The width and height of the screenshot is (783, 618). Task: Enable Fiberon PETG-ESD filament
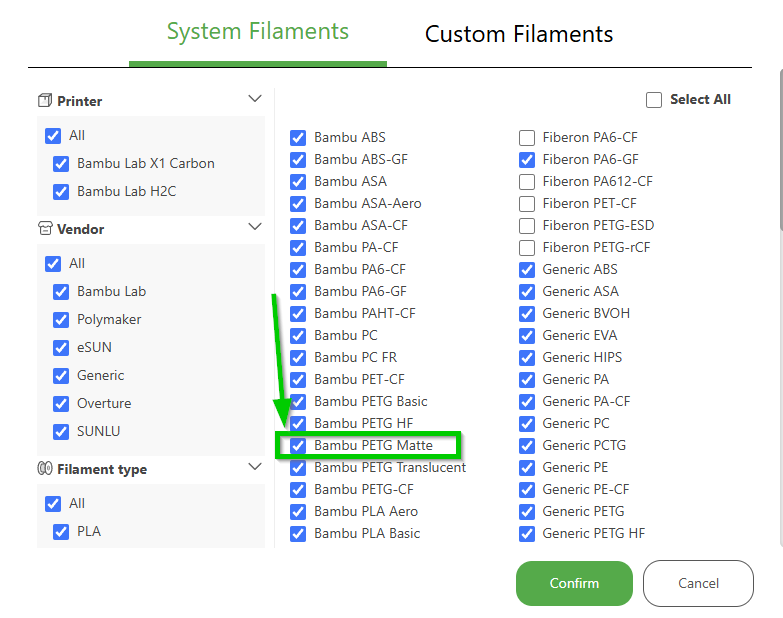tap(527, 226)
